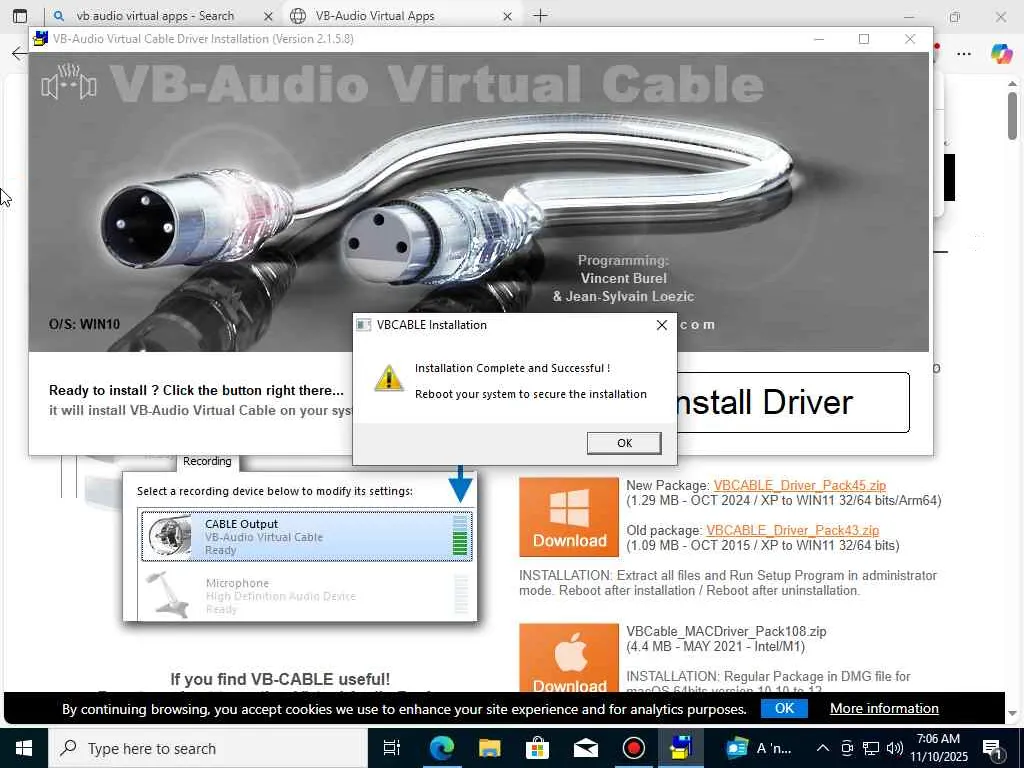The height and width of the screenshot is (768, 1024).
Task: Open the VBCABLE_Driver_Pack43.zip old package link
Action: (x=792, y=530)
